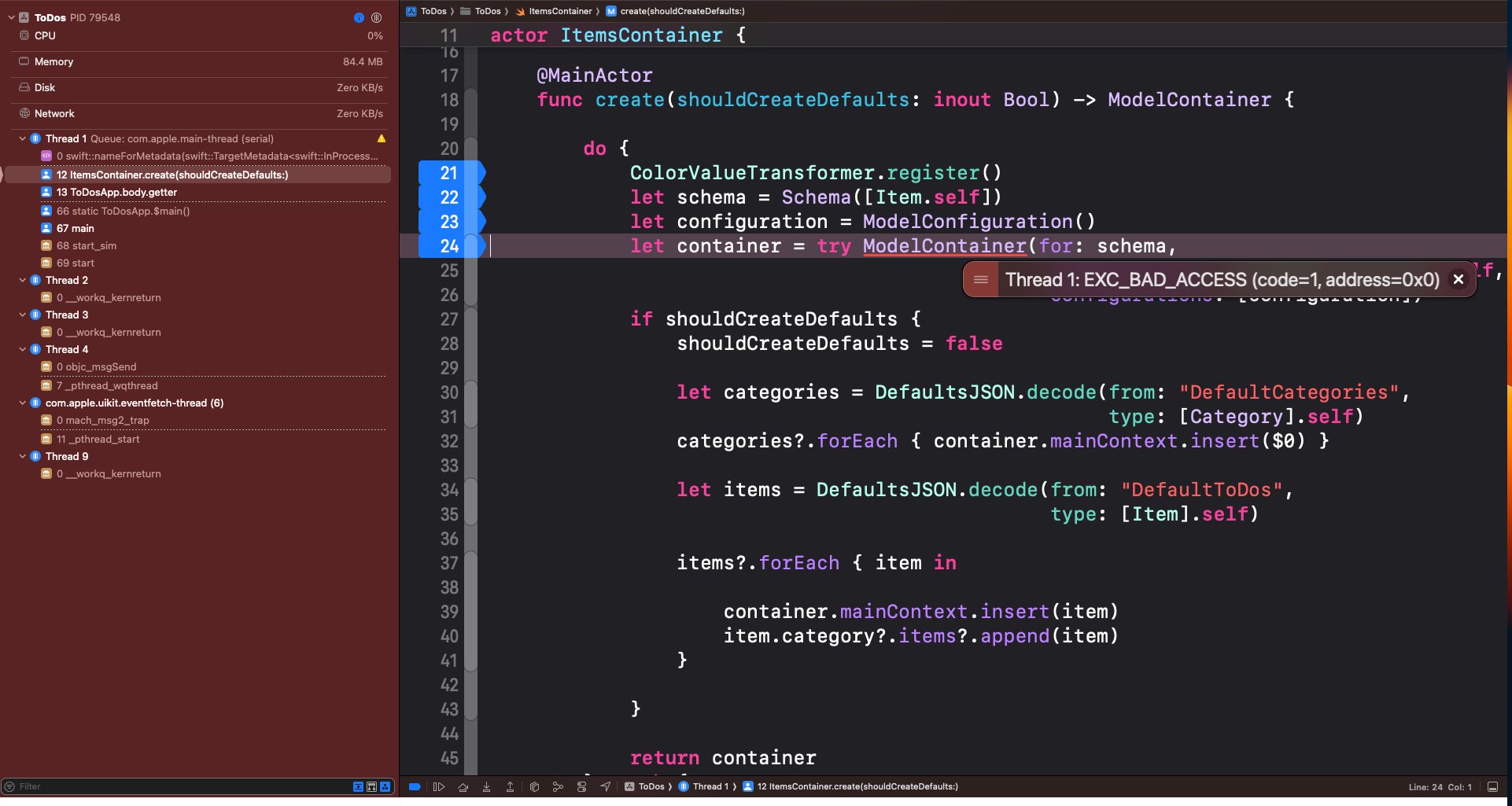The image size is (1512, 806).
Task: Collapse the Thread 1 disclosure triangle
Action: coord(23,138)
